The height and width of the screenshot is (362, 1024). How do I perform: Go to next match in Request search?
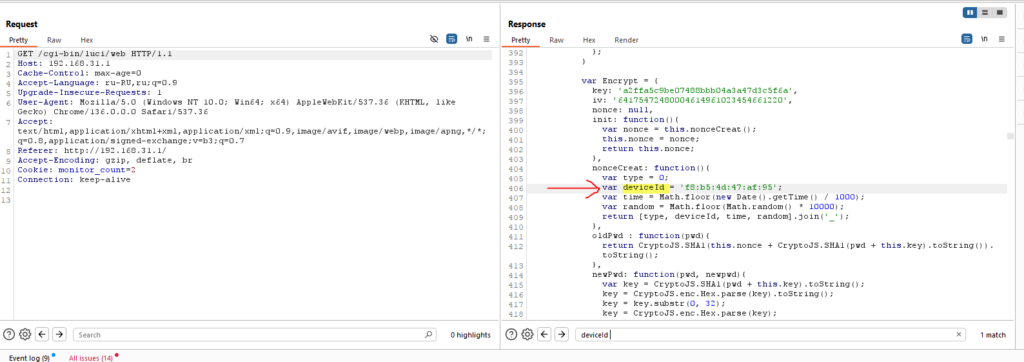(59, 335)
